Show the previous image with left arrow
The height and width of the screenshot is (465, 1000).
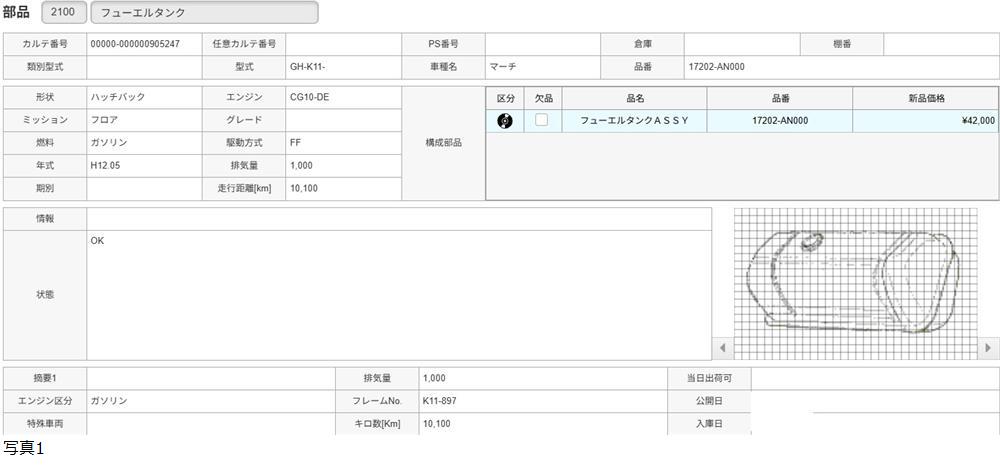pyautogui.click(x=724, y=348)
